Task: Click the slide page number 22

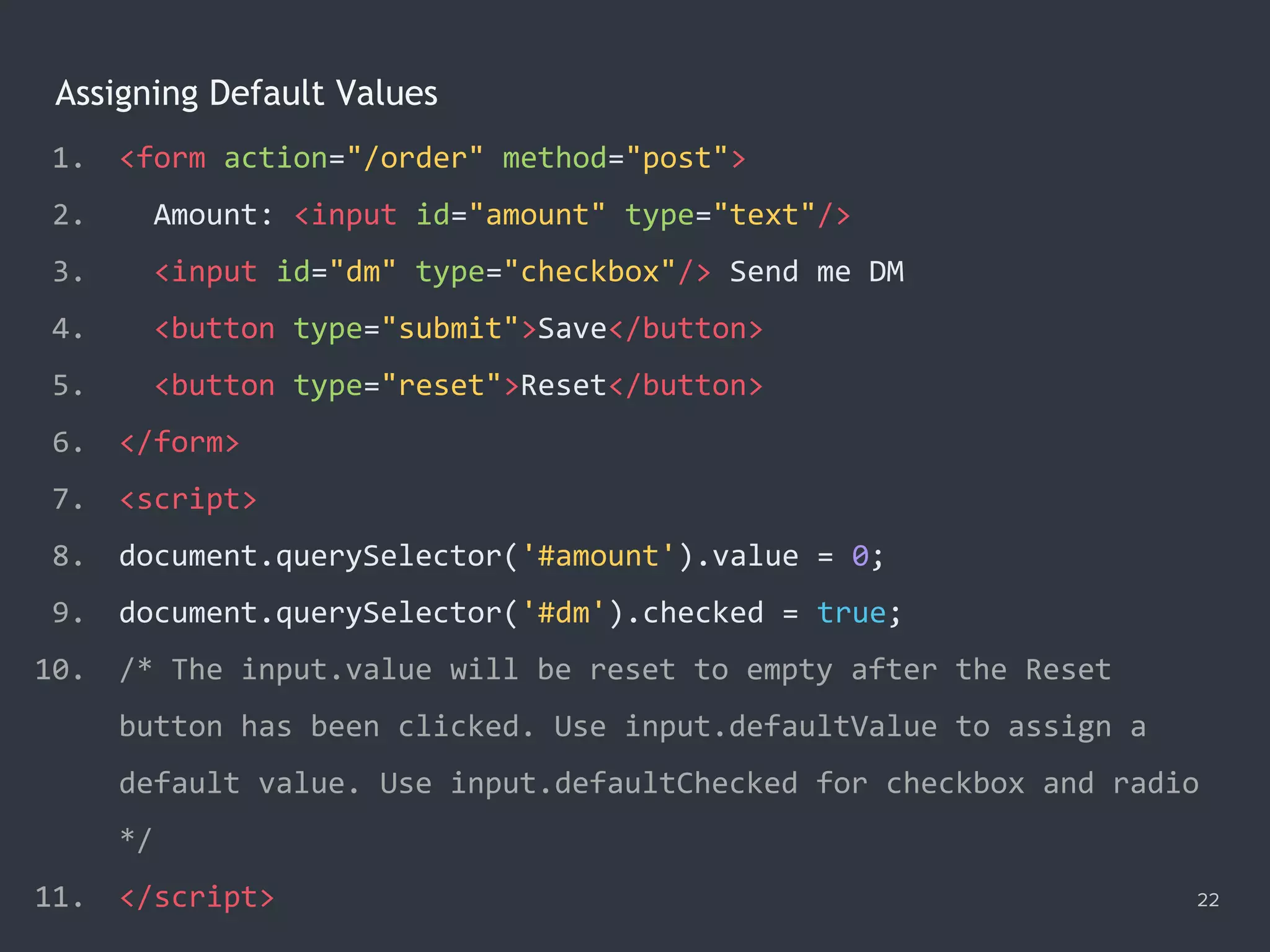Action: [x=1208, y=900]
